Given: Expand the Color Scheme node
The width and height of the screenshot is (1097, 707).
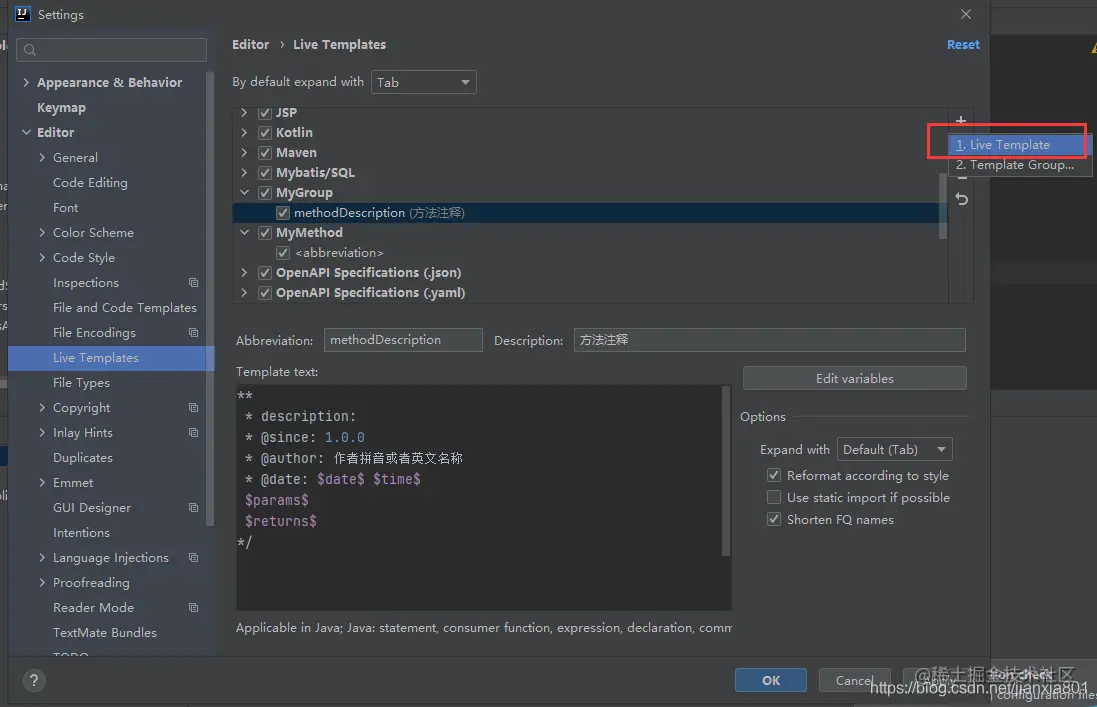Looking at the screenshot, I should pyautogui.click(x=42, y=232).
